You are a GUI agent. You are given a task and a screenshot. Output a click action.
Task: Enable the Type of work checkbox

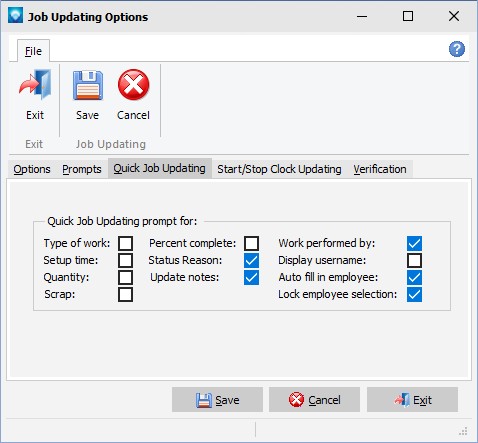[x=125, y=243]
